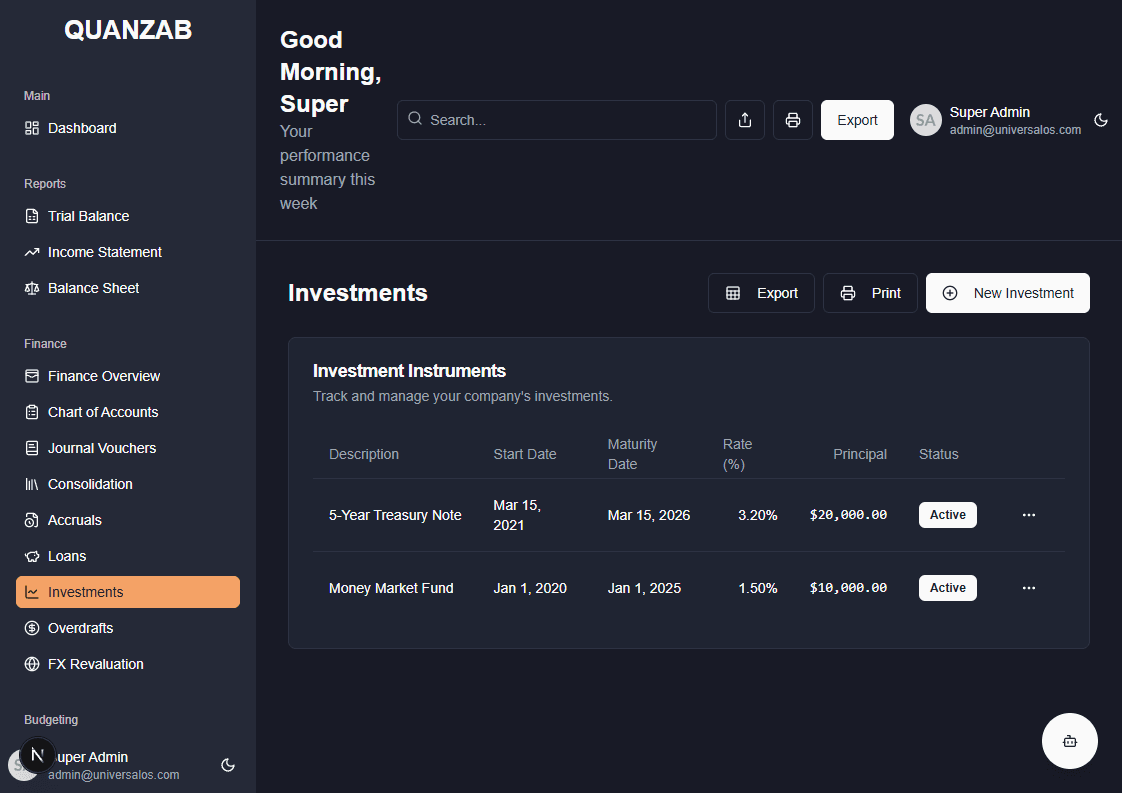Viewport: 1122px width, 793px height.
Task: Click the Dashboard grid icon
Action: (31, 128)
